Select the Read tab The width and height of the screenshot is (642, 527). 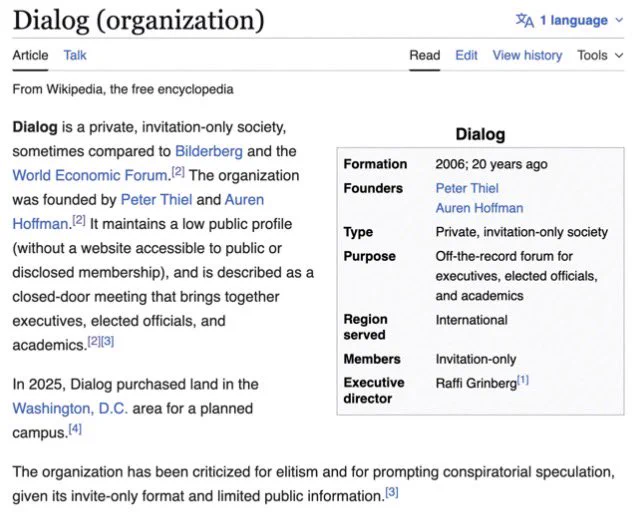(x=425, y=55)
